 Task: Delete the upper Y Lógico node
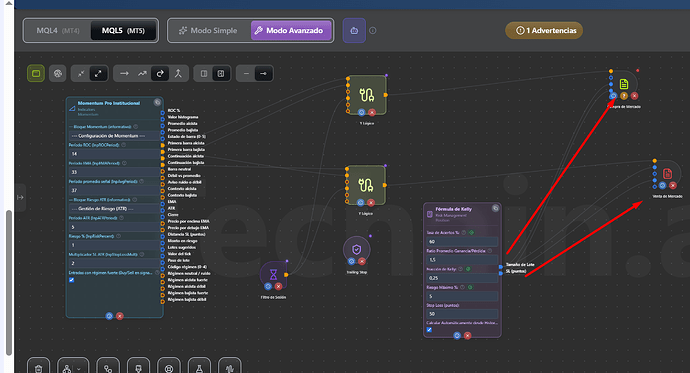coord(372,113)
